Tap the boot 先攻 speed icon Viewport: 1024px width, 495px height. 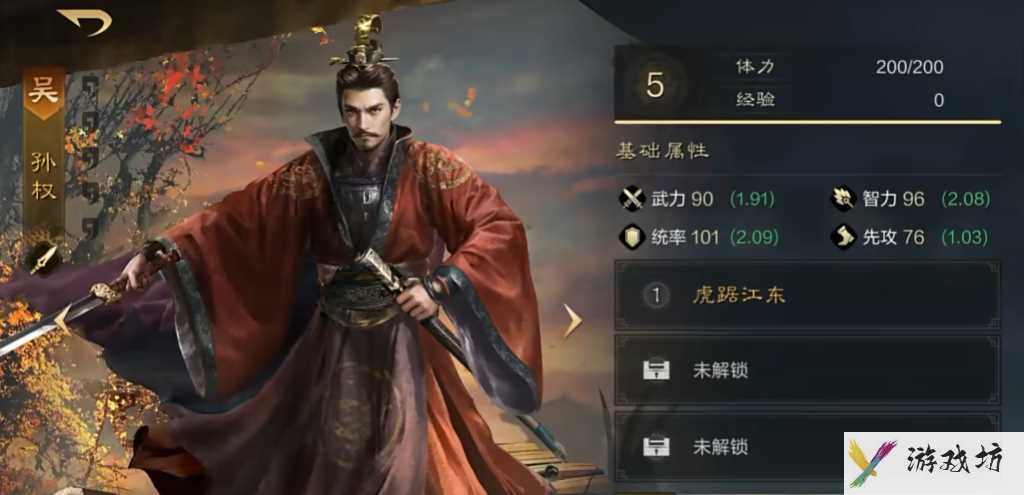pos(843,236)
